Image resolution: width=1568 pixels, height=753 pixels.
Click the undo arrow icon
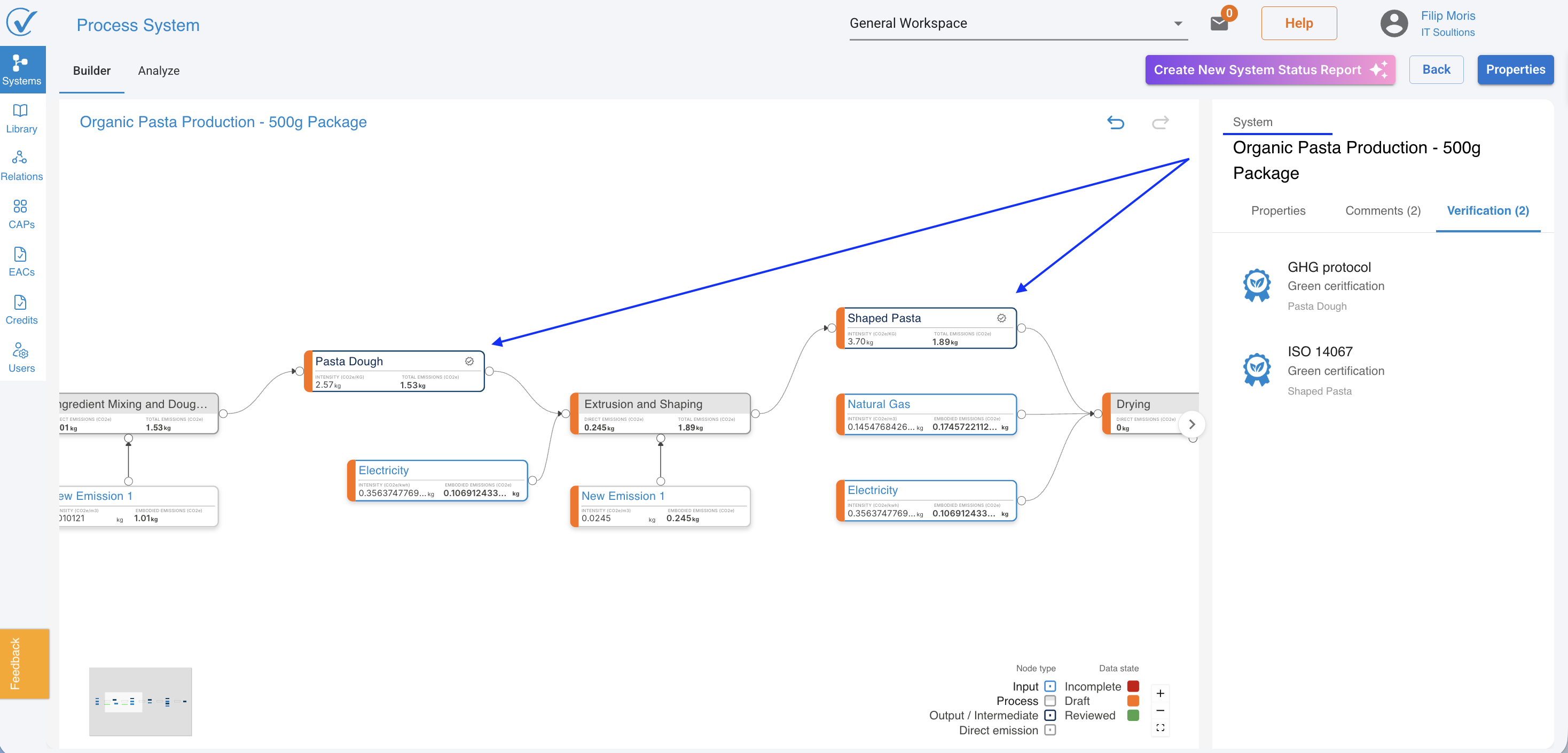[x=1115, y=122]
